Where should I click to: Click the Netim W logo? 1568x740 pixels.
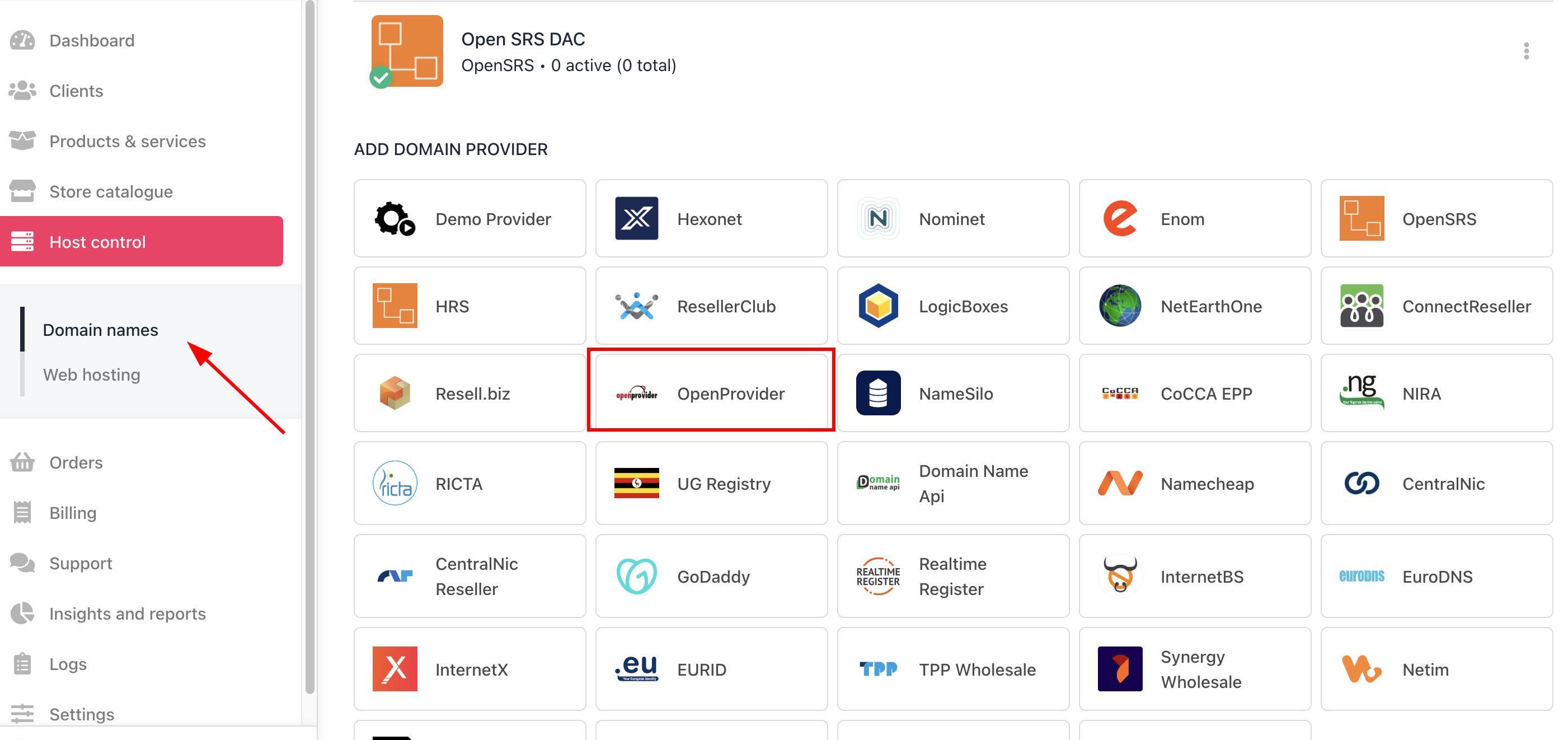[x=1361, y=669]
